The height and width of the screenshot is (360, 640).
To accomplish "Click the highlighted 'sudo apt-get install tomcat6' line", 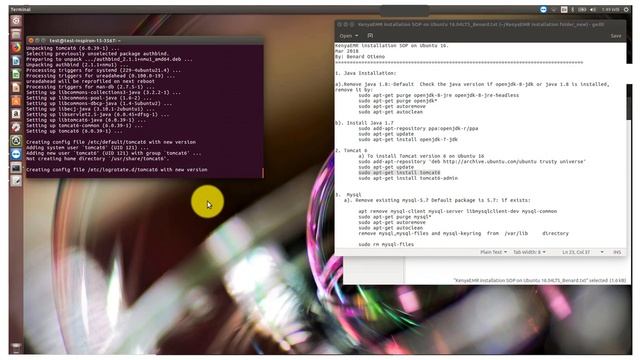I will tap(399, 173).
